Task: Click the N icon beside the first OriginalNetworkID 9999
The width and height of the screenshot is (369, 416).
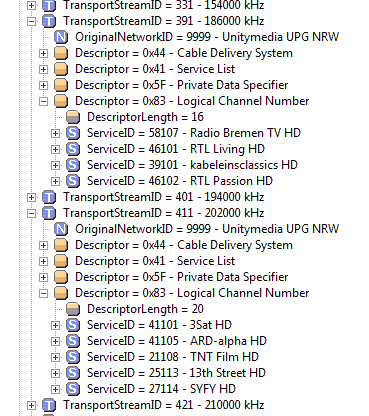Action: (x=61, y=37)
